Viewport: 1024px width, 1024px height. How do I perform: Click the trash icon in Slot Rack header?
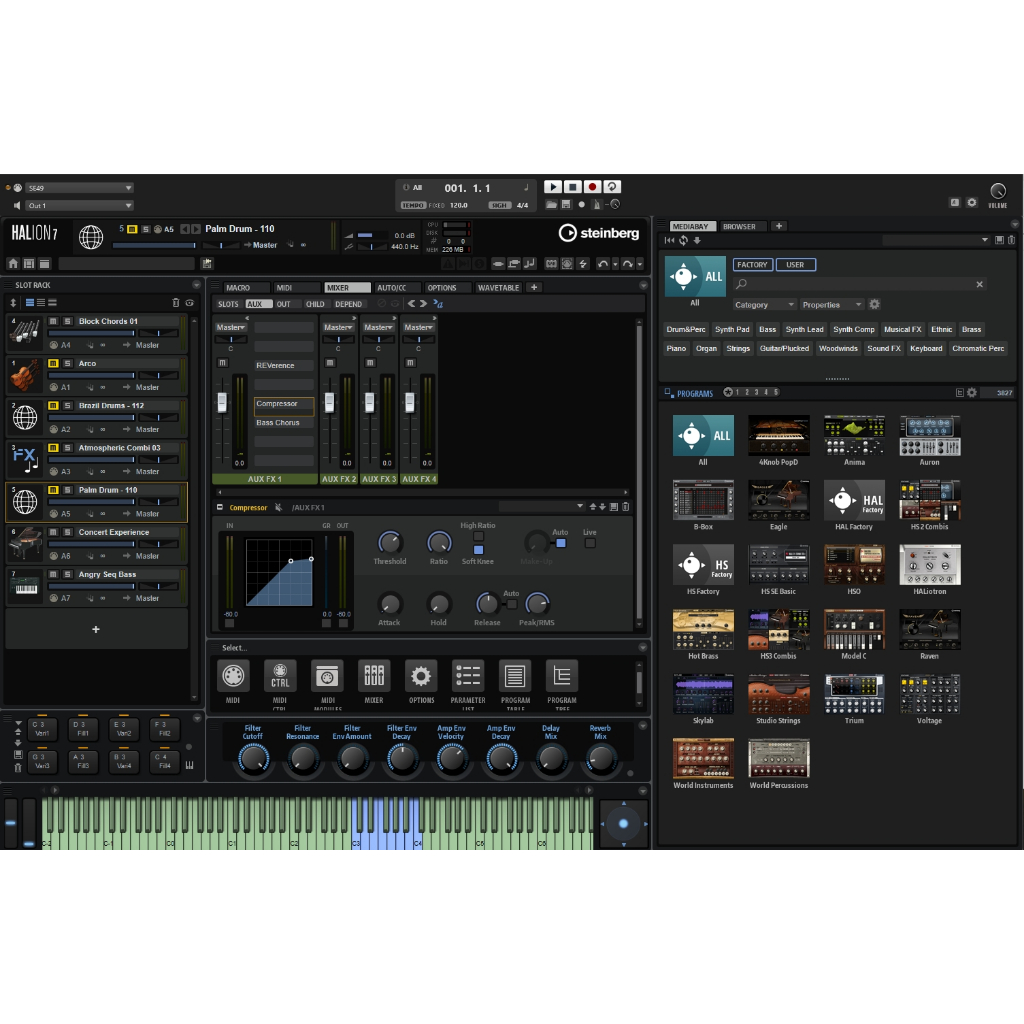176,302
